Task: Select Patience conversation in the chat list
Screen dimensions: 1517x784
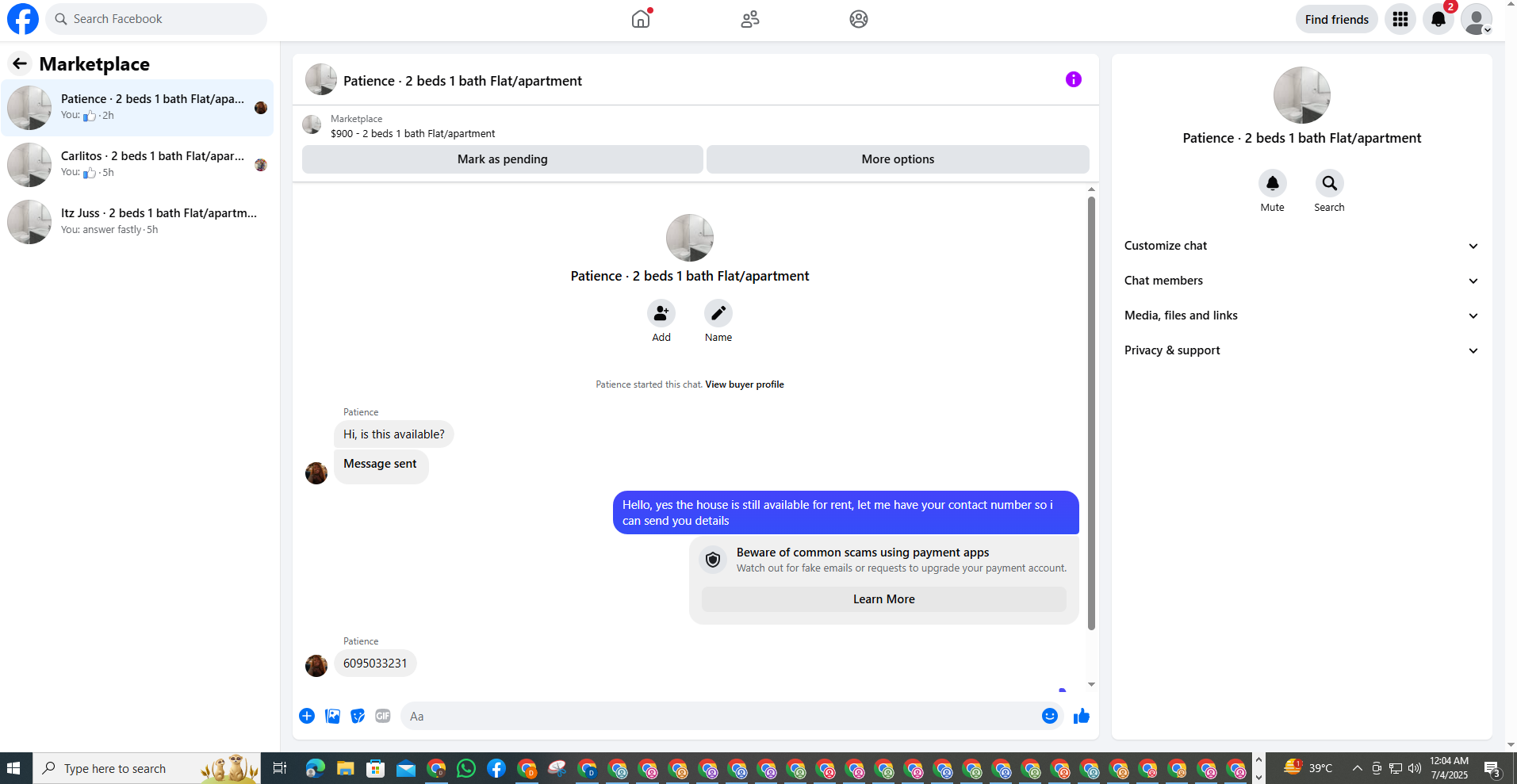Action: click(137, 108)
